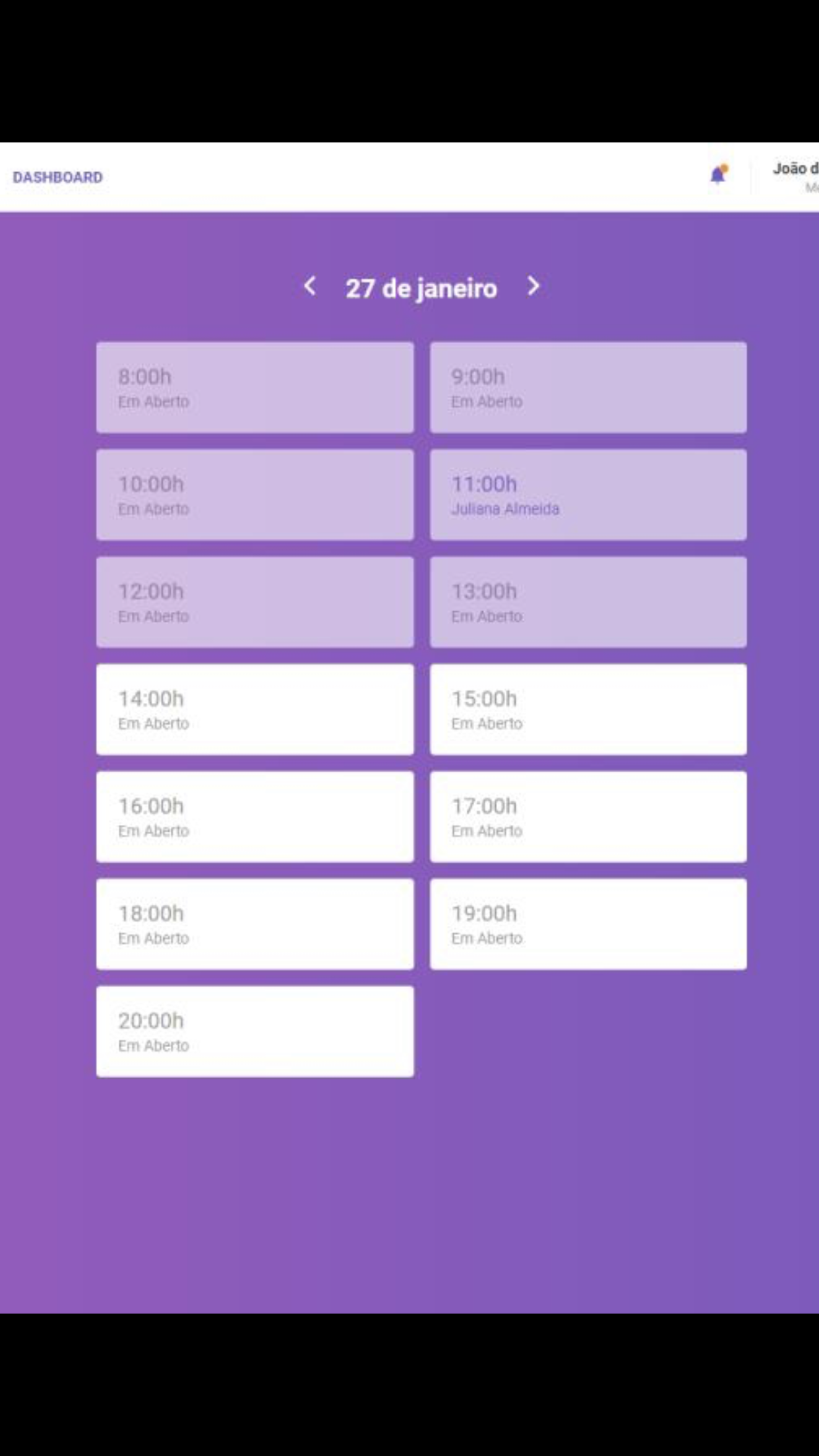The image size is (819, 1456).
Task: Choose the 20:00h open slot
Action: [255, 1031]
